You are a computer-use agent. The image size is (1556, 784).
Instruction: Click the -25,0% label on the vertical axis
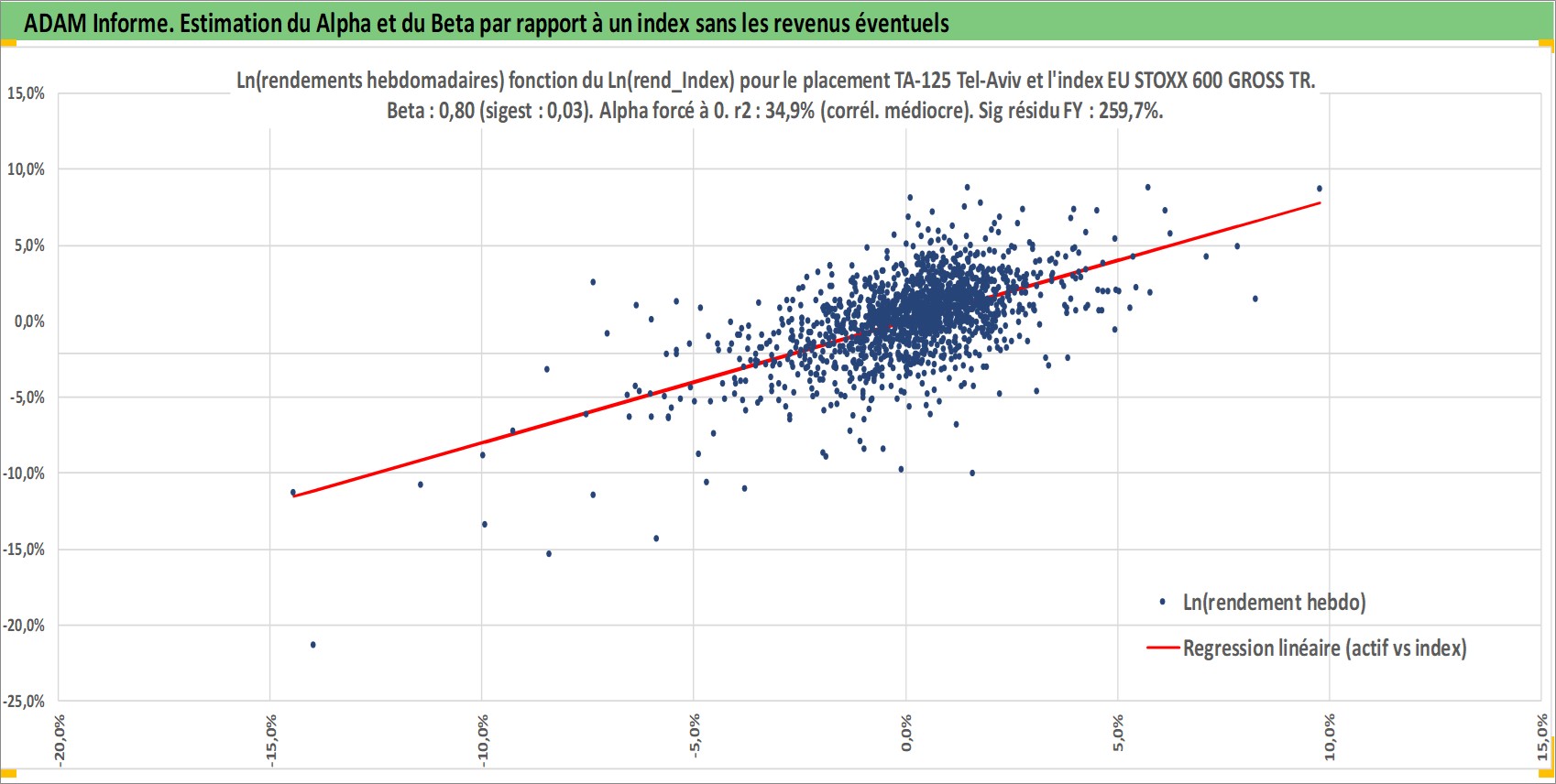point(25,702)
